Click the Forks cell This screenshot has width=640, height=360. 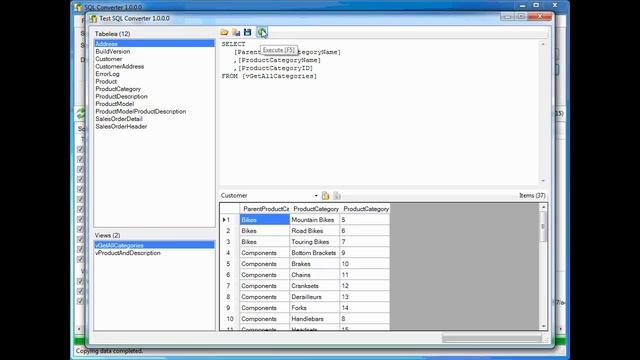click(x=315, y=308)
